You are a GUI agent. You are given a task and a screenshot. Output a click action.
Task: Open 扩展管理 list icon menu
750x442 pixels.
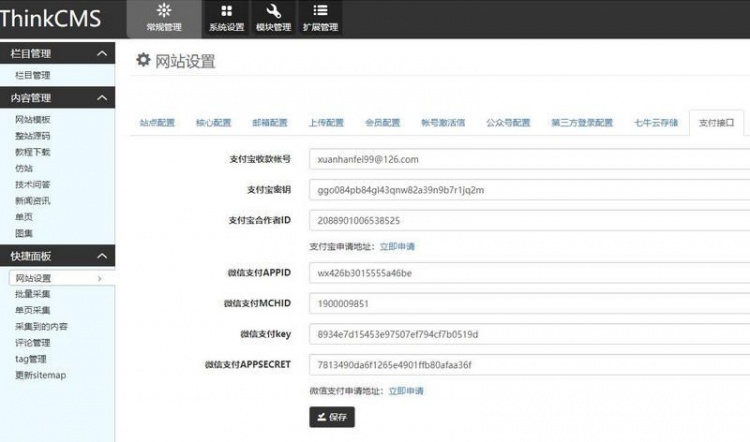320,18
